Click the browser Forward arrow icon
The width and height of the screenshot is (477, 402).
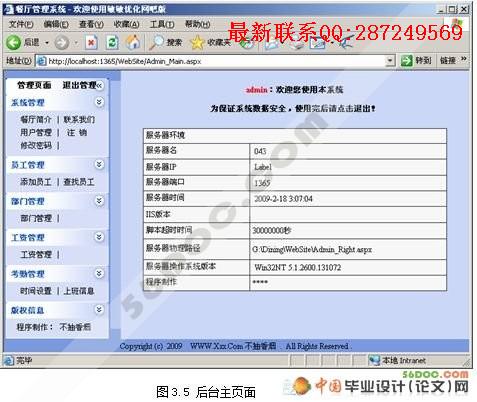tap(61, 43)
